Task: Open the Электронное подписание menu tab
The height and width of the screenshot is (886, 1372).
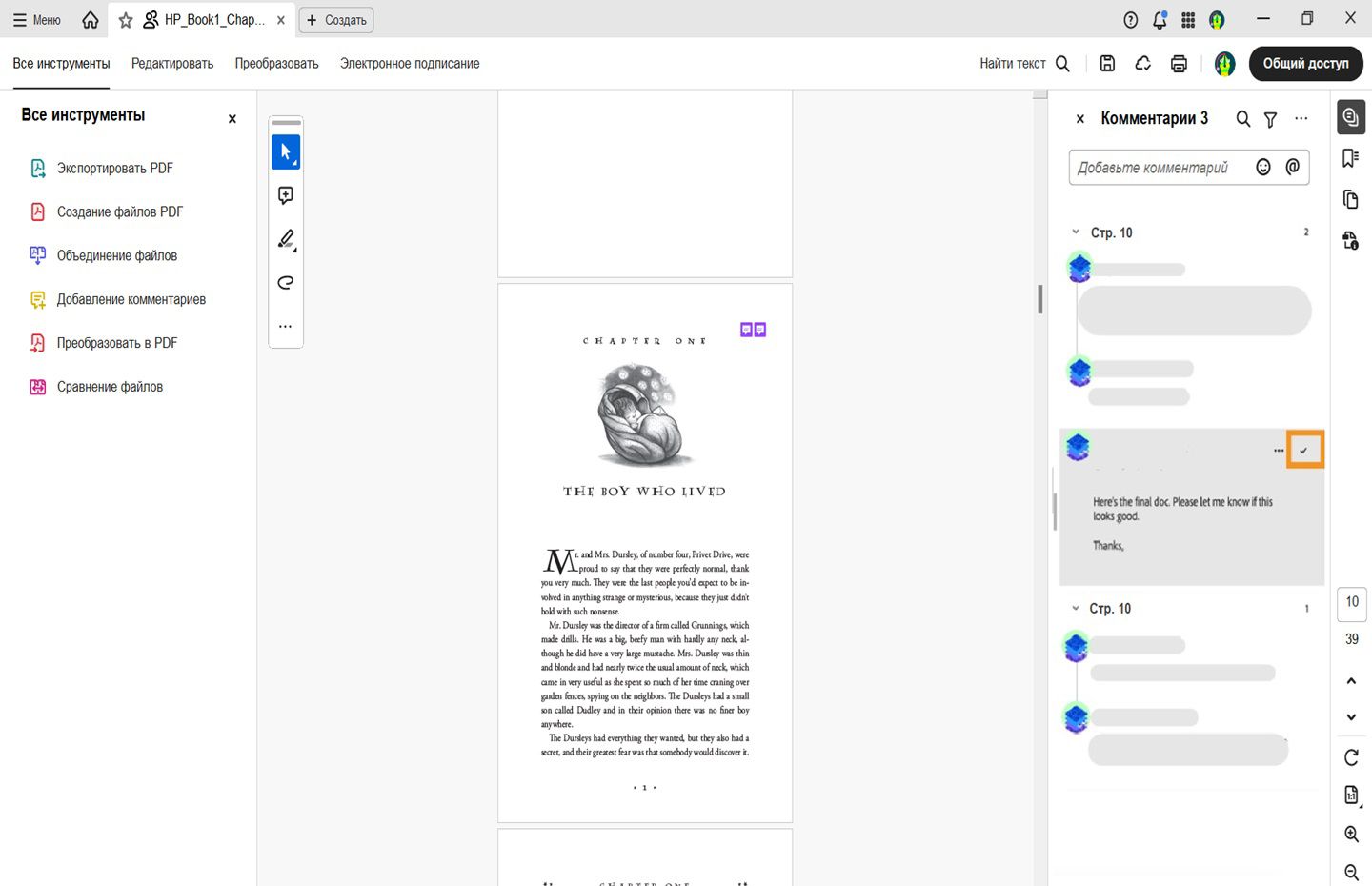Action: coord(410,64)
